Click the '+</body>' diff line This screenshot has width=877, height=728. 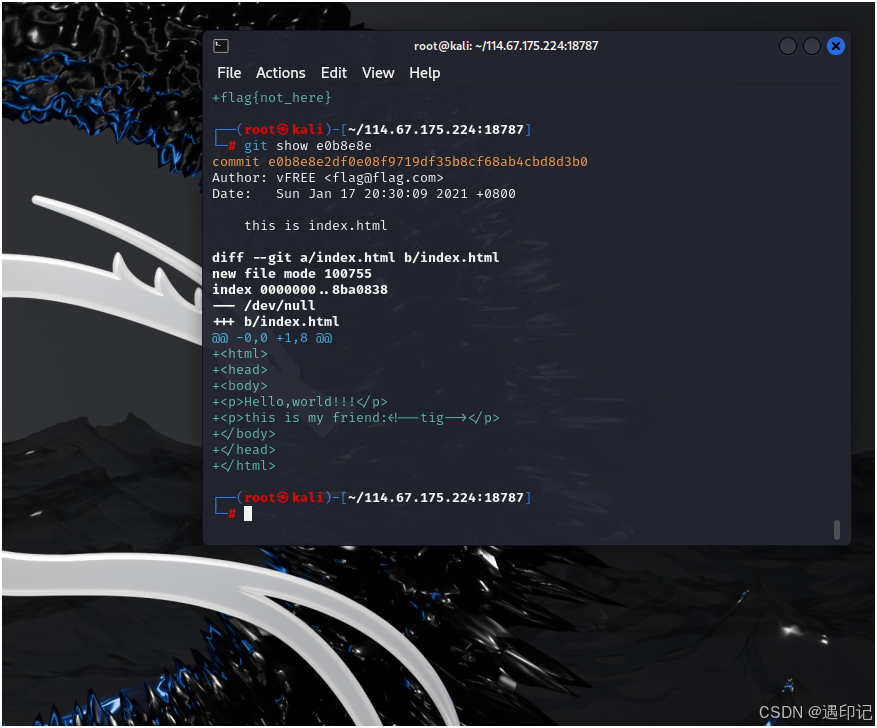(x=244, y=434)
